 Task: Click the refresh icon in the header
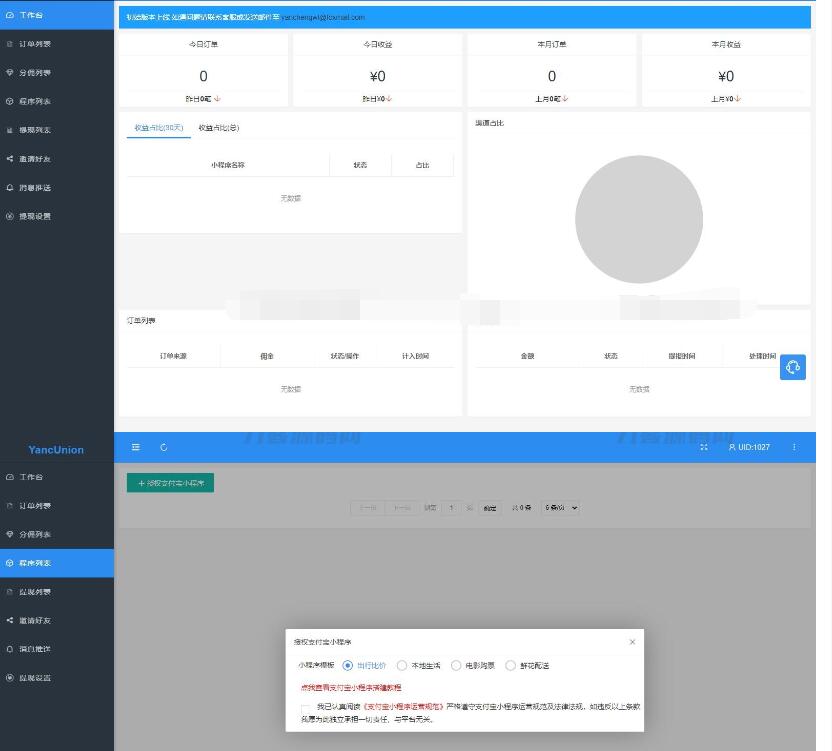click(x=164, y=447)
